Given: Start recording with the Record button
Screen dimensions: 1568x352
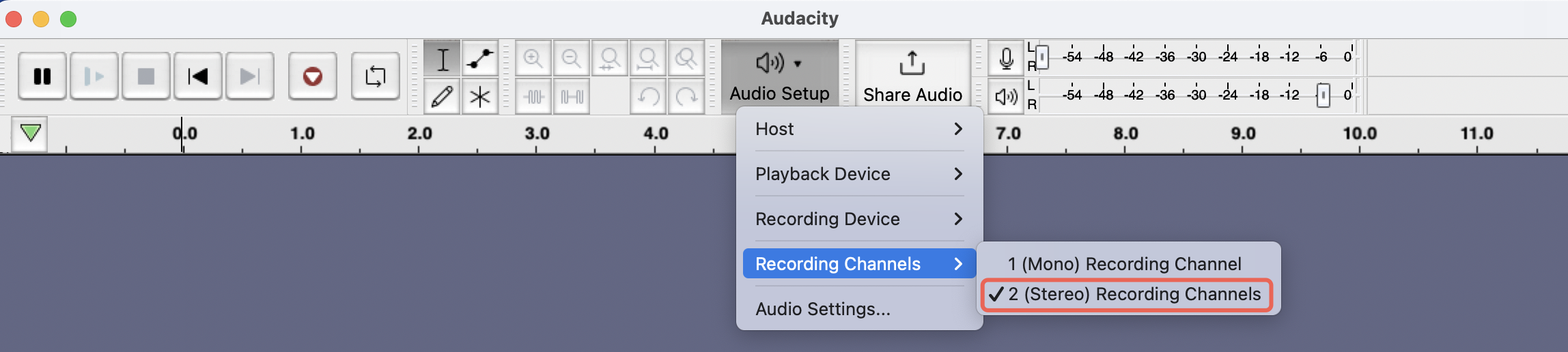Looking at the screenshot, I should click(x=313, y=76).
